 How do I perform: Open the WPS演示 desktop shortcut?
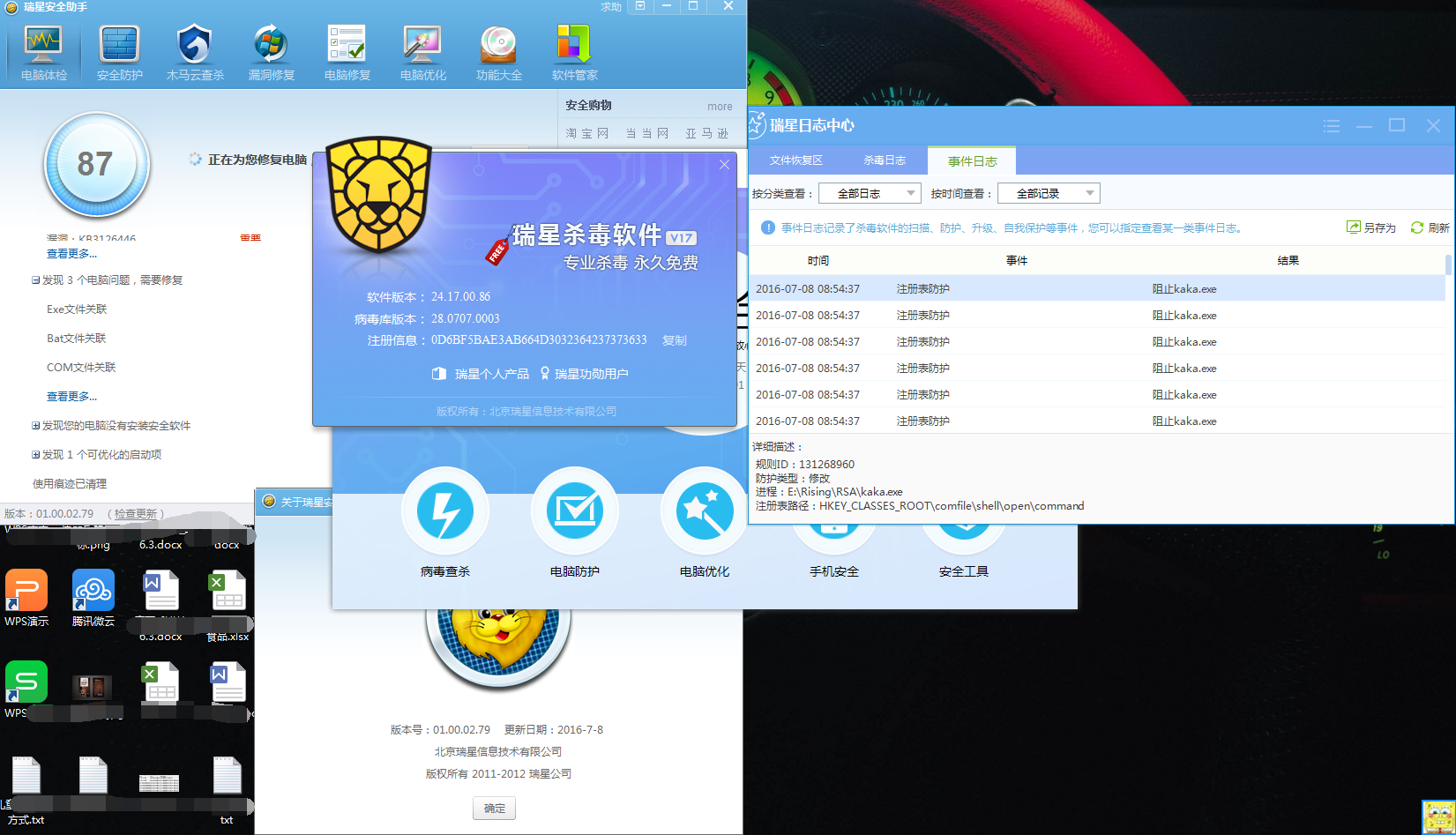[26, 598]
